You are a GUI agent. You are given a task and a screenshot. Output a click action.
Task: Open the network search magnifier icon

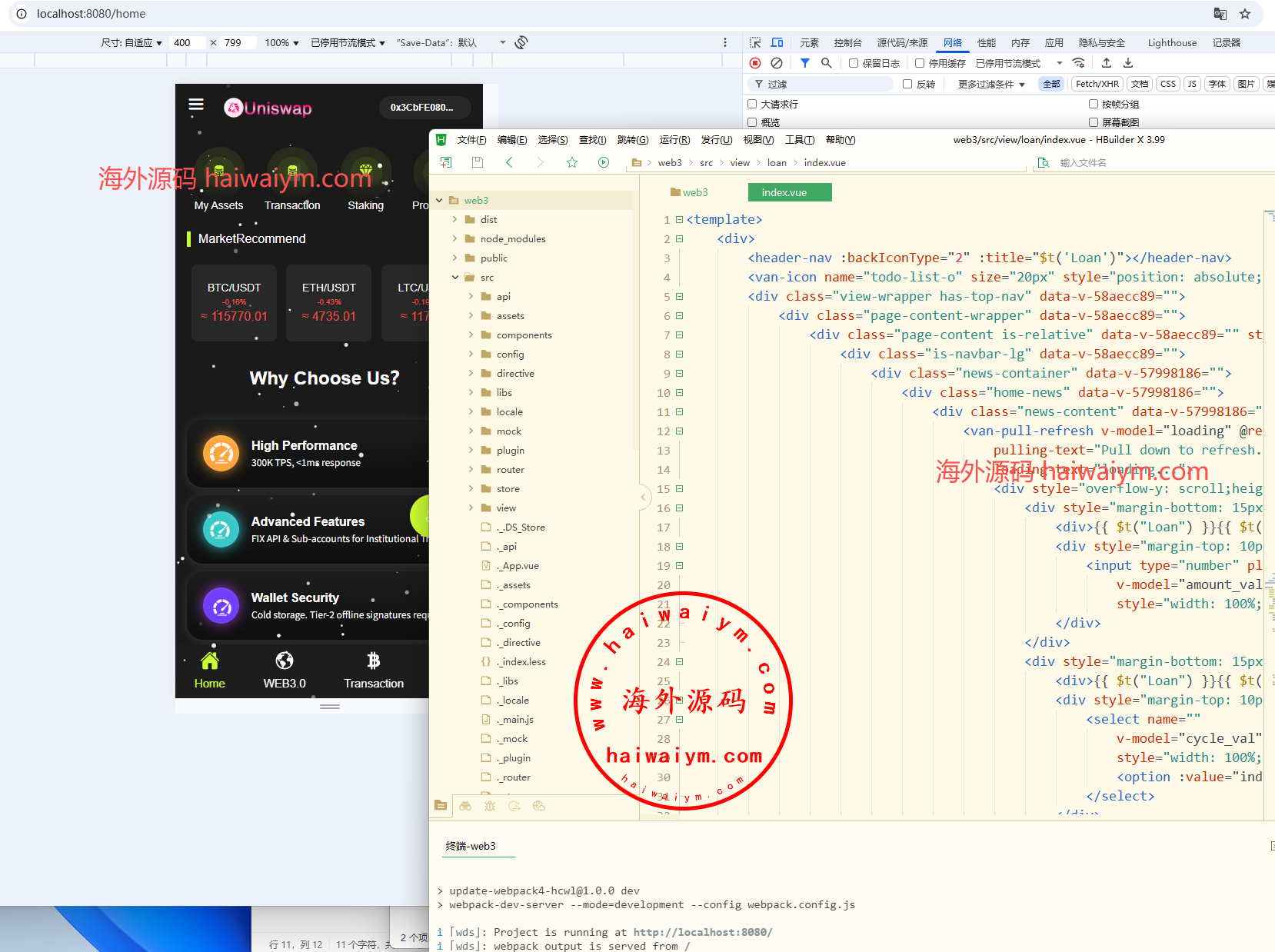click(x=827, y=63)
